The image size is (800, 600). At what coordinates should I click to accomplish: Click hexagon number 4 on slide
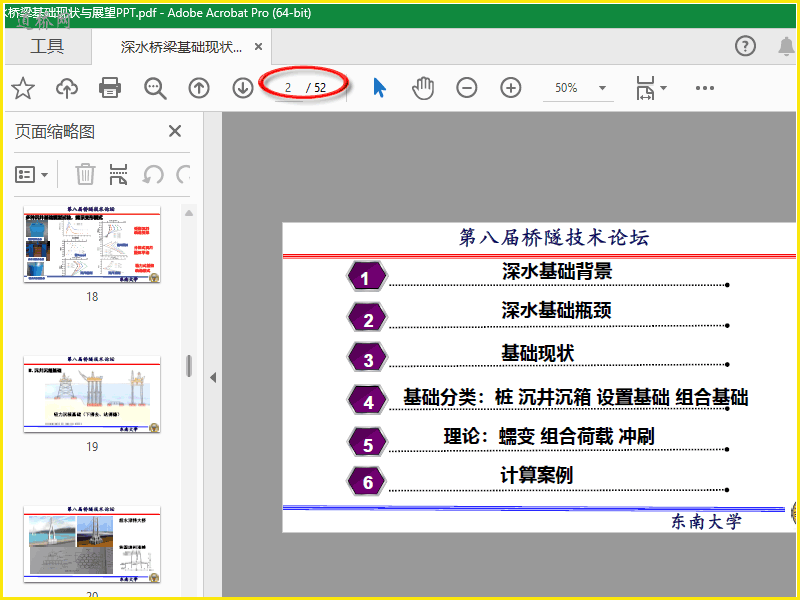tap(366, 401)
